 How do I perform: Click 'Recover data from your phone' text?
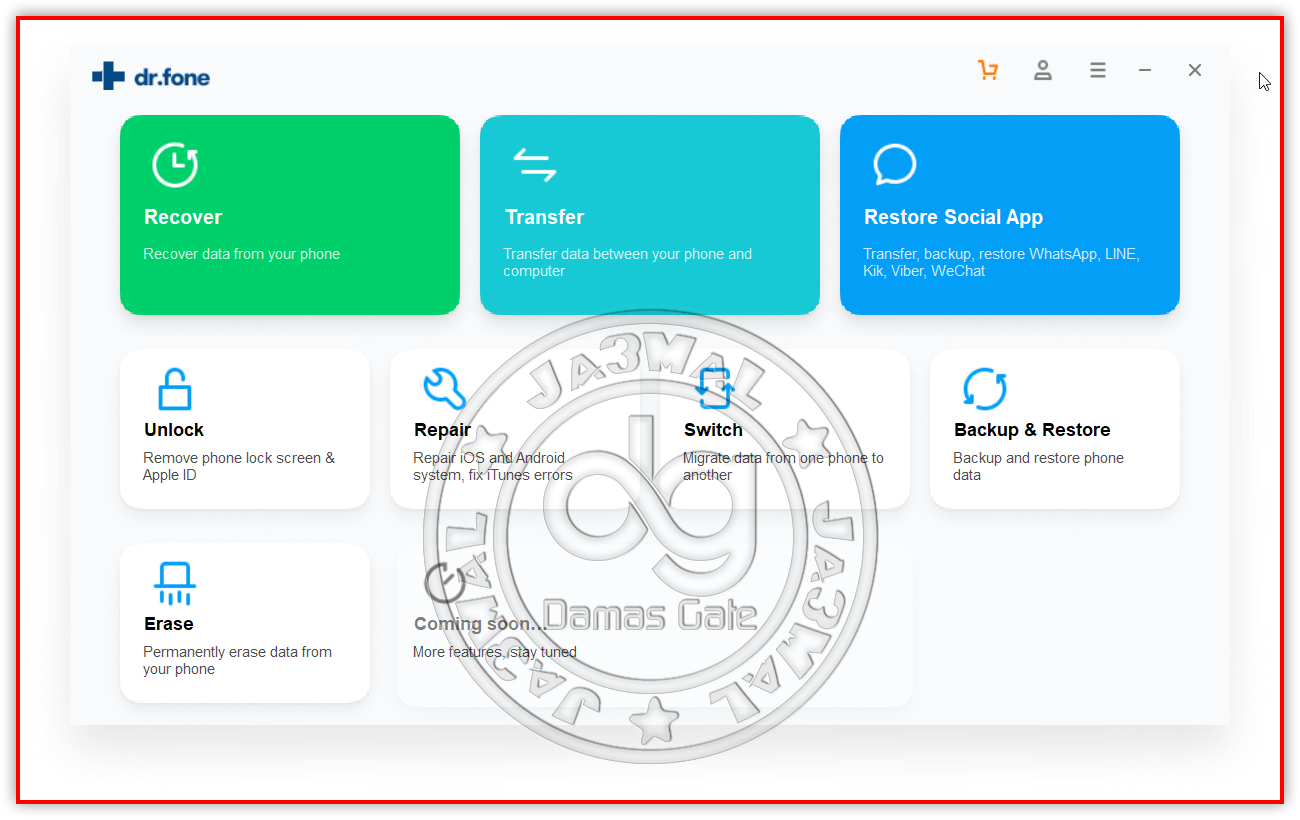pyautogui.click(x=241, y=254)
